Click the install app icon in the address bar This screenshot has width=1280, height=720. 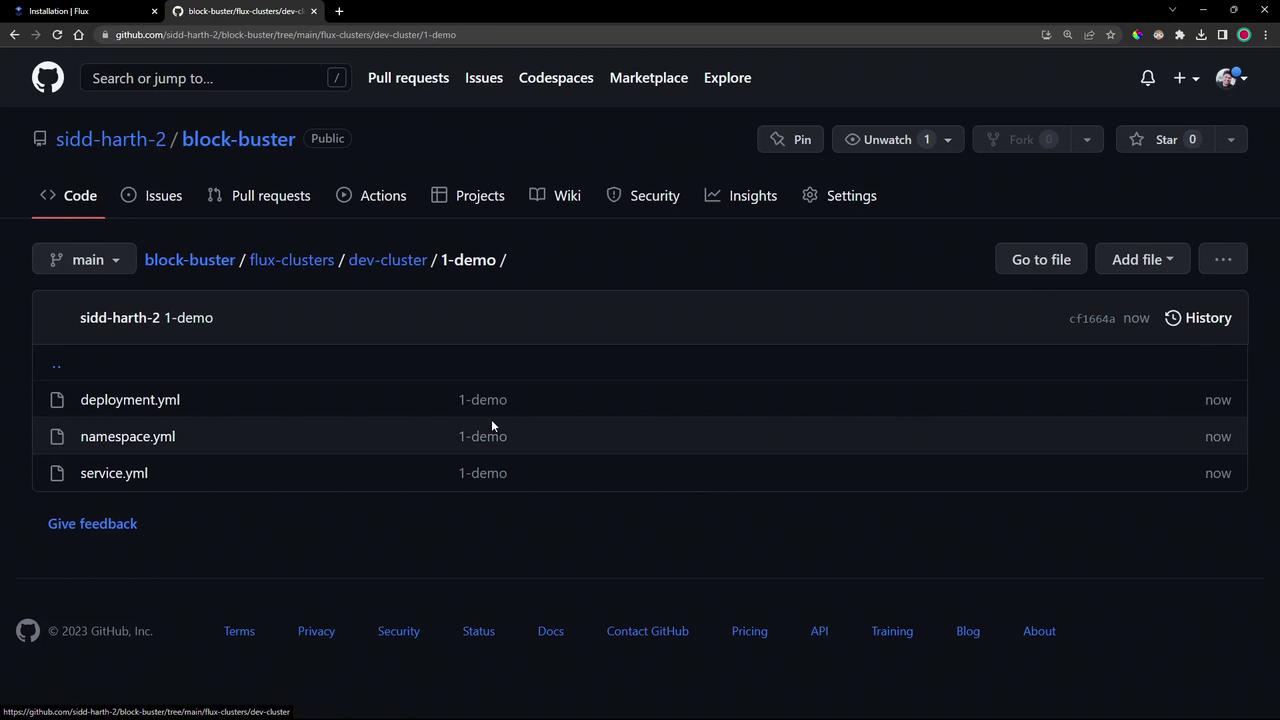click(1046, 35)
